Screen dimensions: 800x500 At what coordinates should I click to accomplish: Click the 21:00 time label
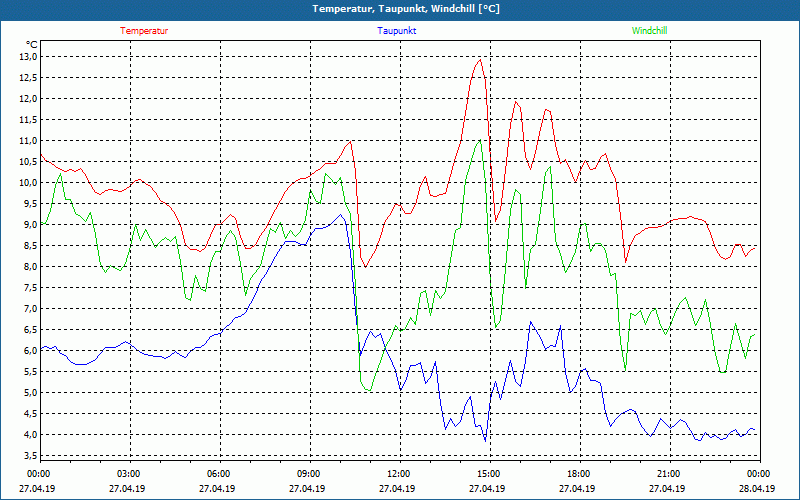[x=667, y=474]
